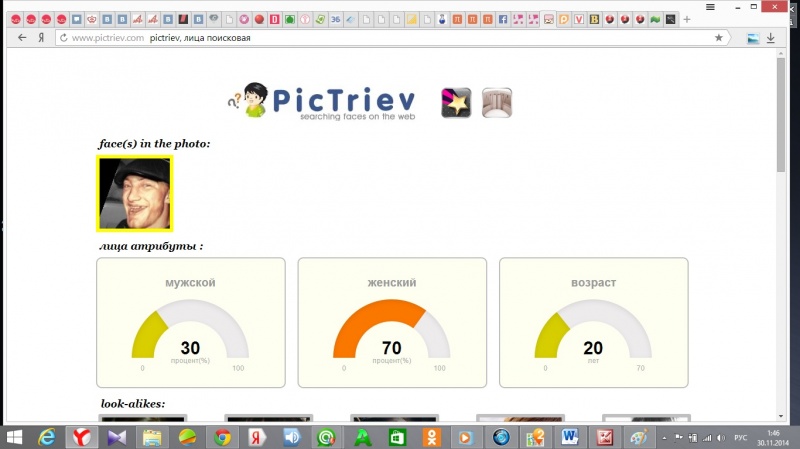Click the 'мужской' 30 percent gauge
Screen dimensions: 800x449
pyautogui.click(x=190, y=323)
